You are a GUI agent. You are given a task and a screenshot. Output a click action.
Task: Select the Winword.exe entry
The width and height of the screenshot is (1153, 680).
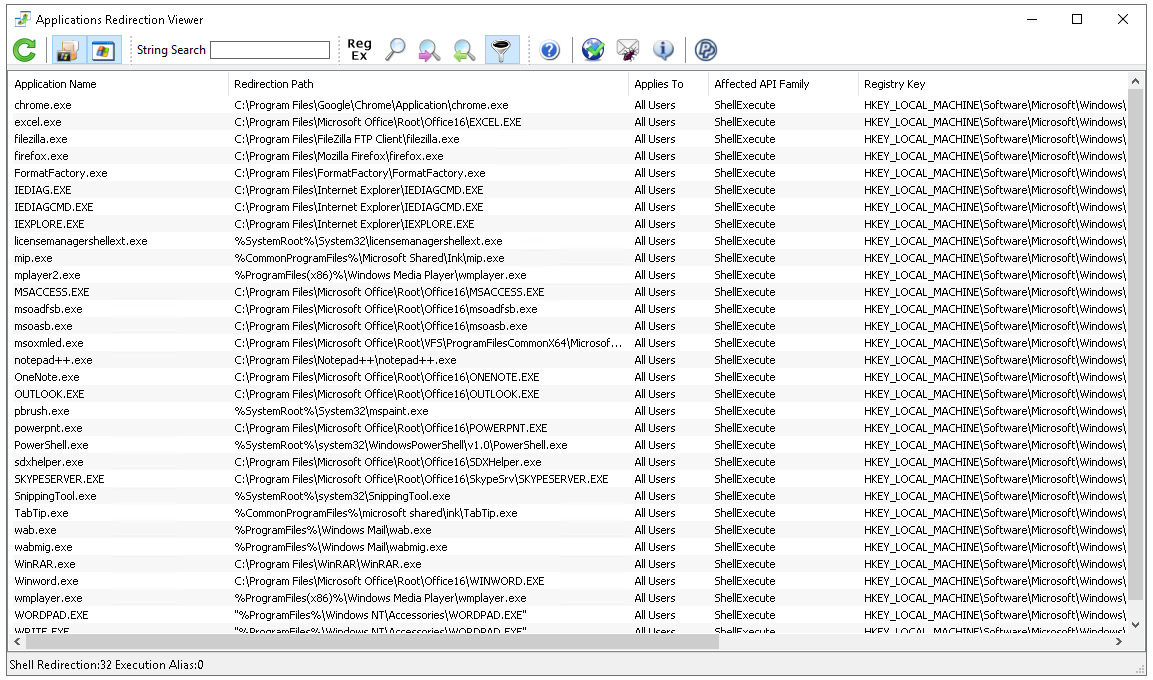click(567, 581)
